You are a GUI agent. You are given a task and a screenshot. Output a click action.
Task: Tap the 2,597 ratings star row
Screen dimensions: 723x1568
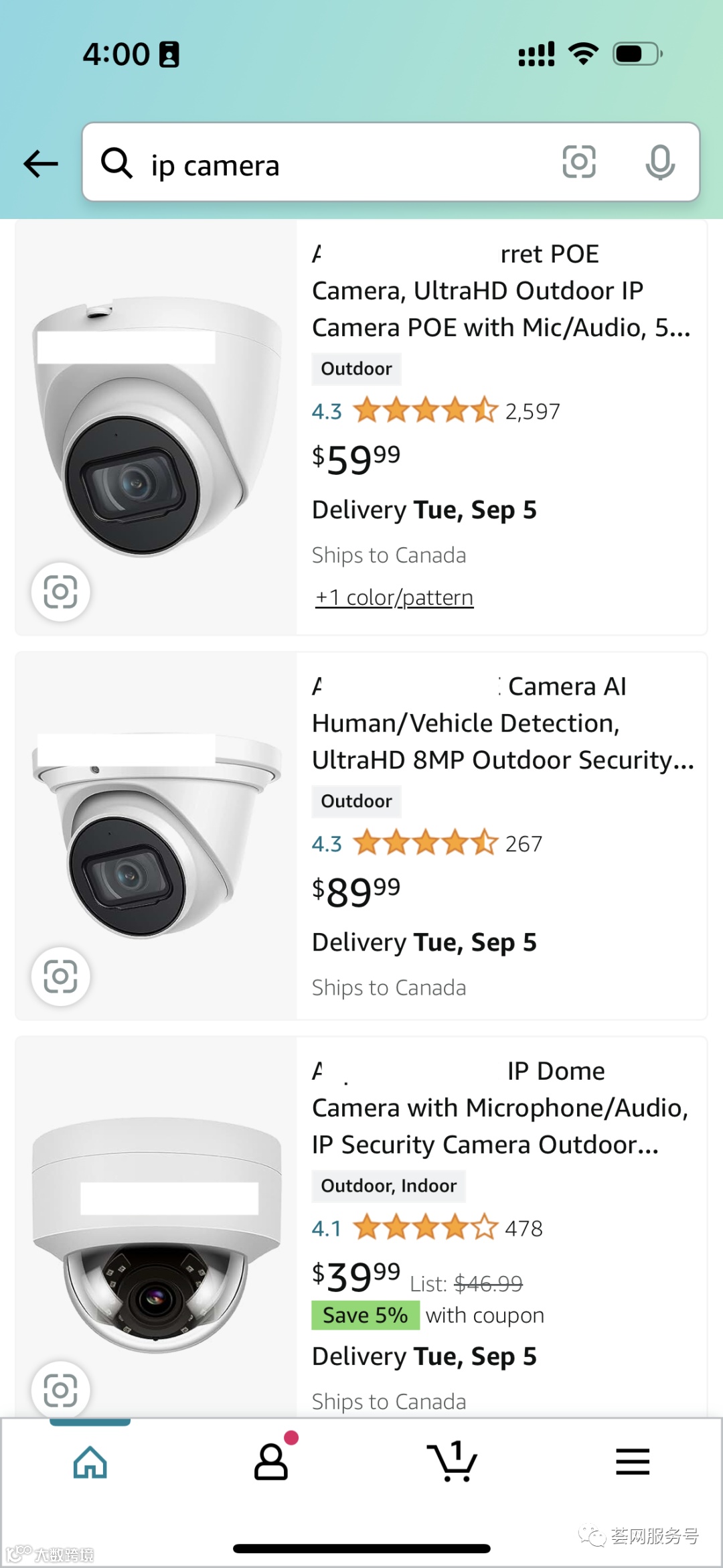click(x=426, y=411)
